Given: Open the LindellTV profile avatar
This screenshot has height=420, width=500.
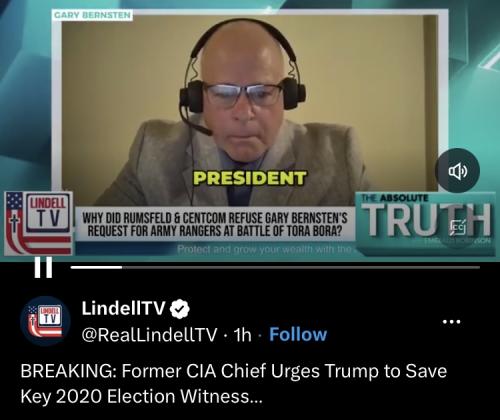Looking at the screenshot, I should (45, 321).
